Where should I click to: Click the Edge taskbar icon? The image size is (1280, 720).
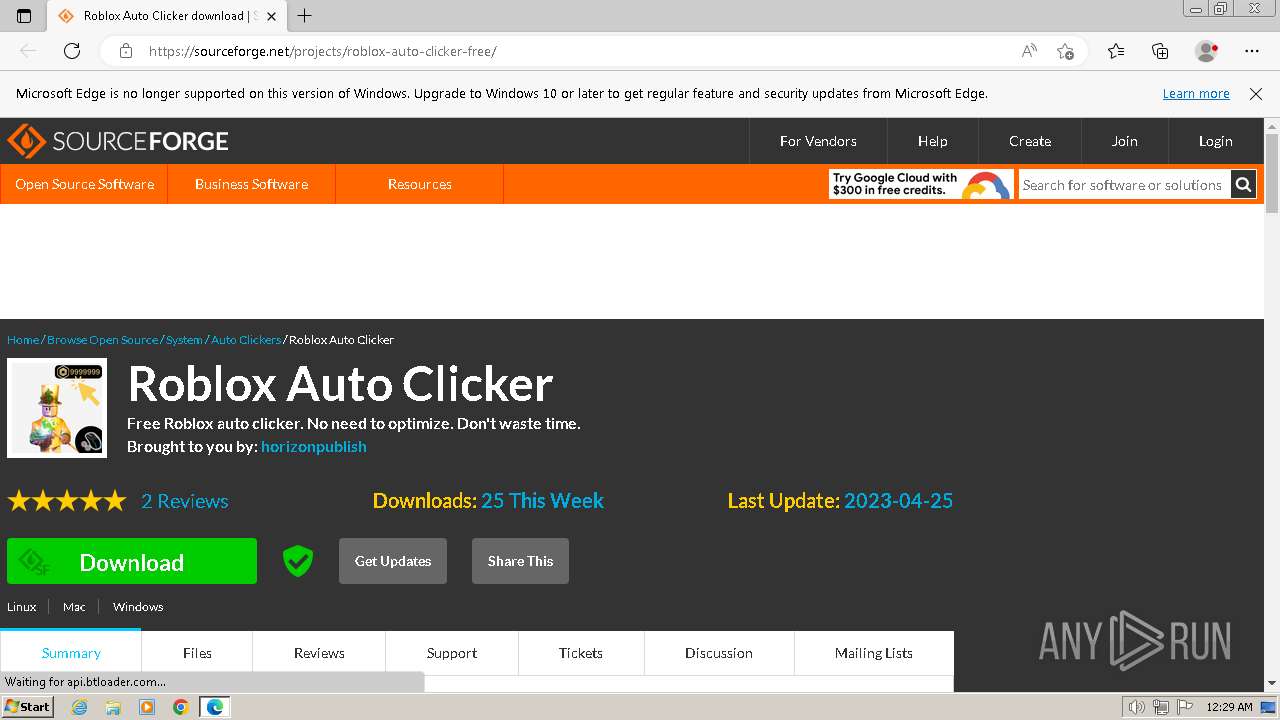point(215,707)
